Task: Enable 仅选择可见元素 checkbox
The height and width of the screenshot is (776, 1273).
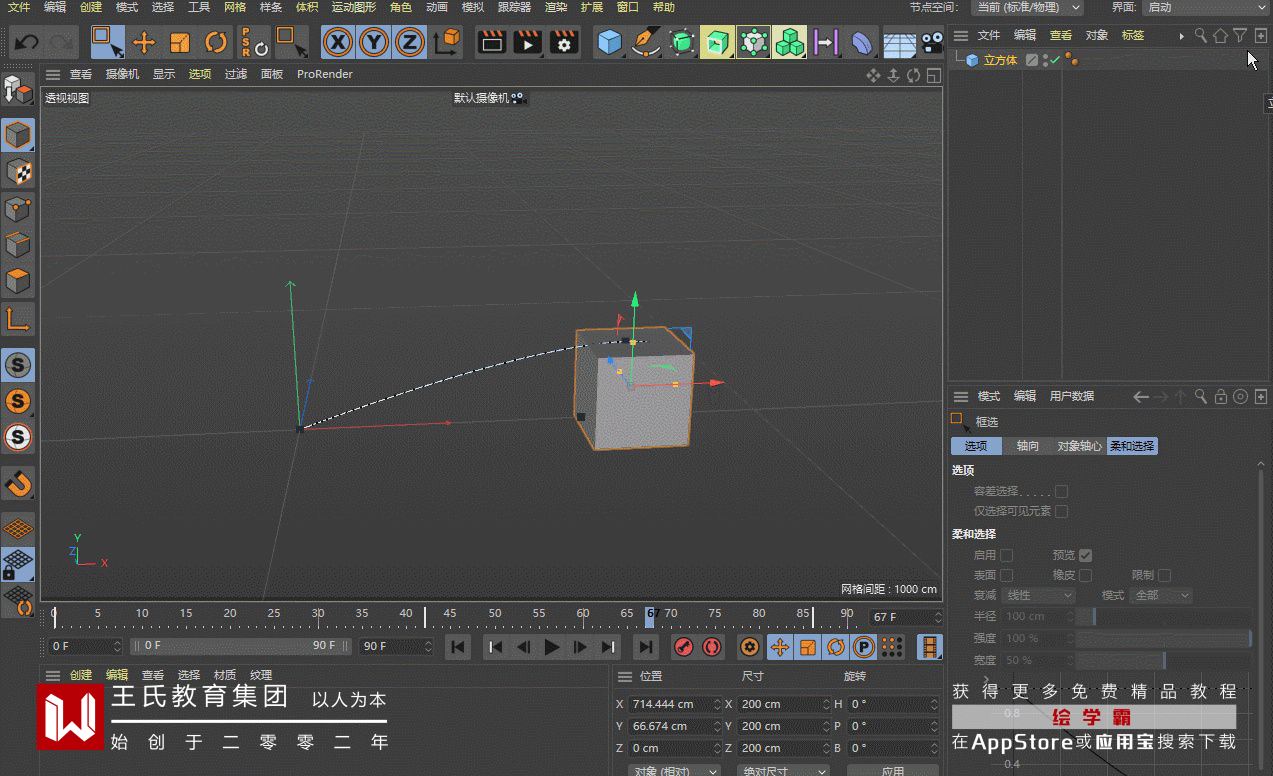Action: [x=1062, y=511]
